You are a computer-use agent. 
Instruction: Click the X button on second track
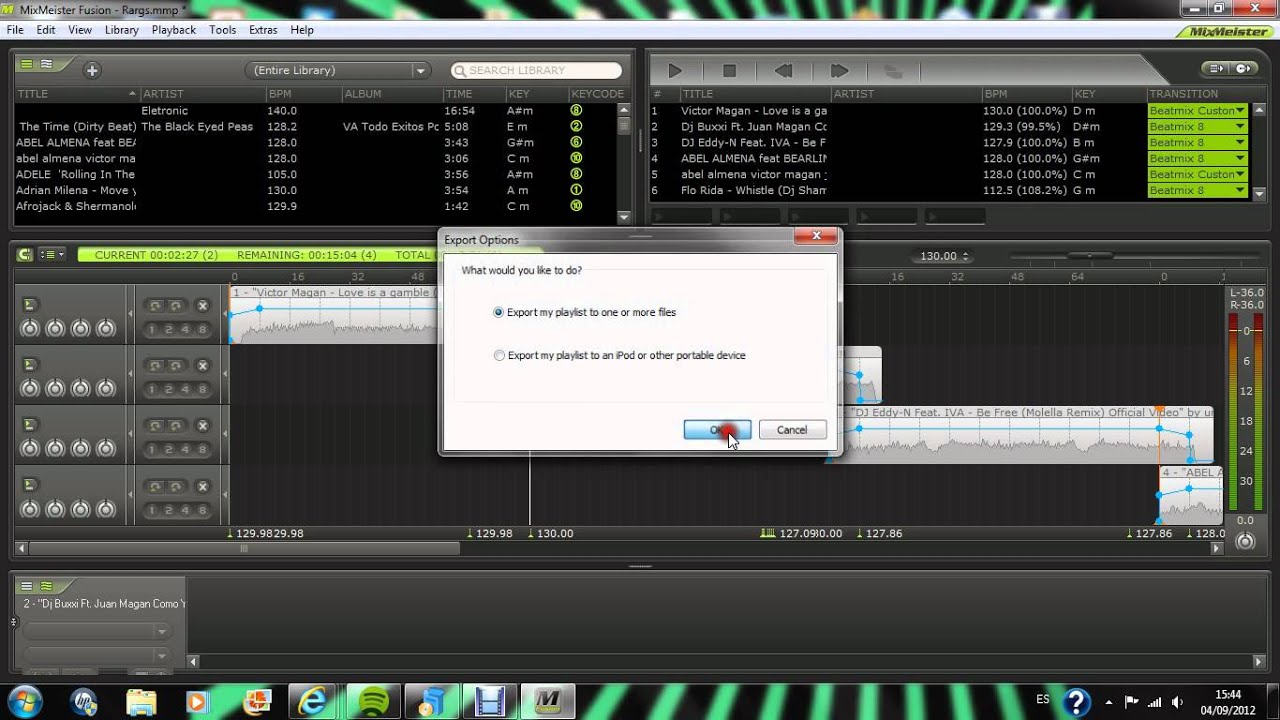pyautogui.click(x=202, y=366)
